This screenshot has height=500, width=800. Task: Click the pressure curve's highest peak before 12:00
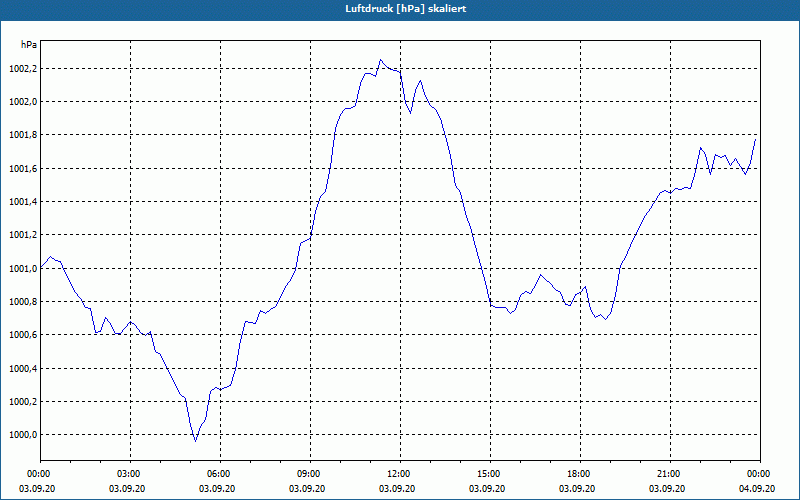[380, 60]
